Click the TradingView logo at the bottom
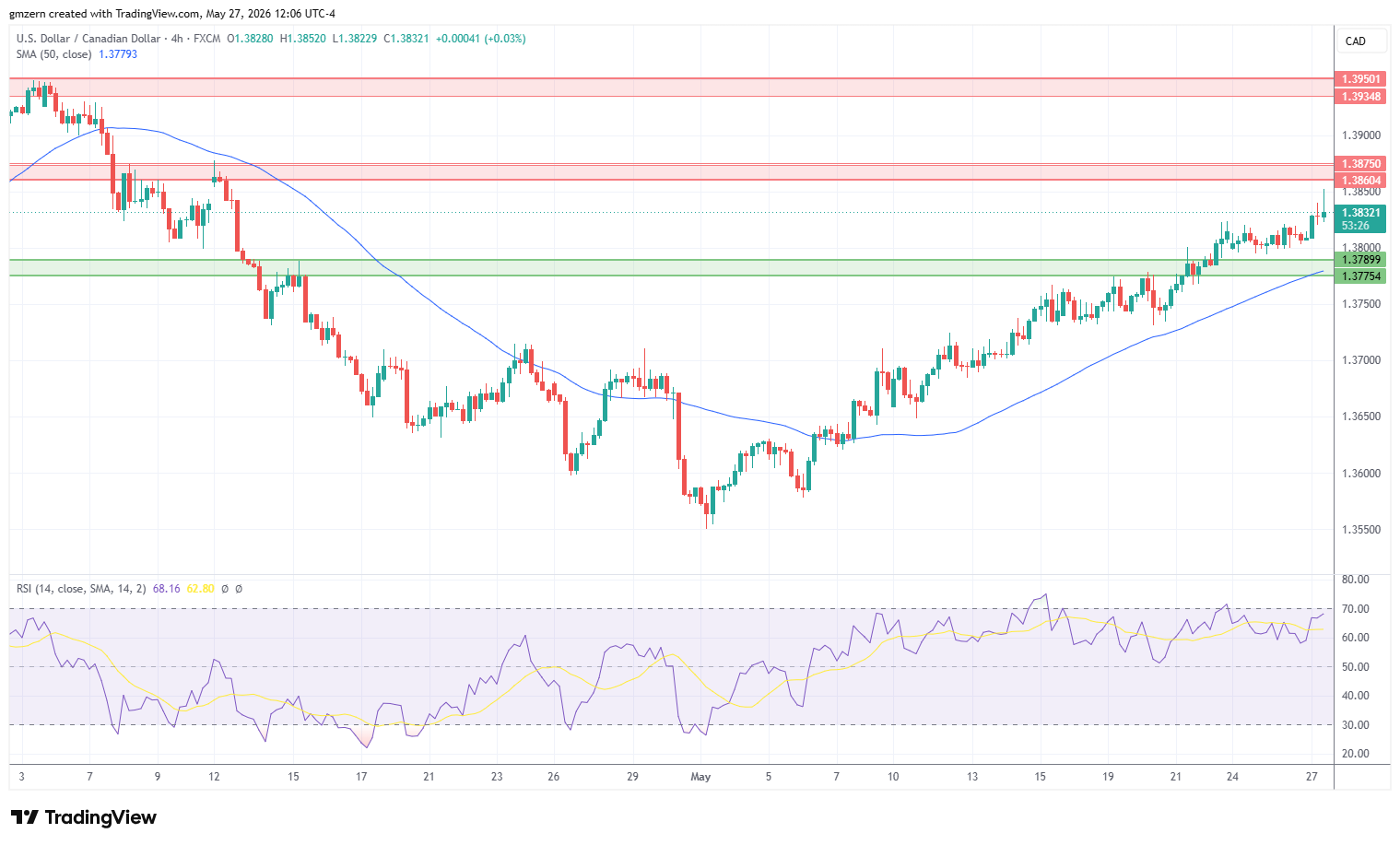 click(x=84, y=817)
